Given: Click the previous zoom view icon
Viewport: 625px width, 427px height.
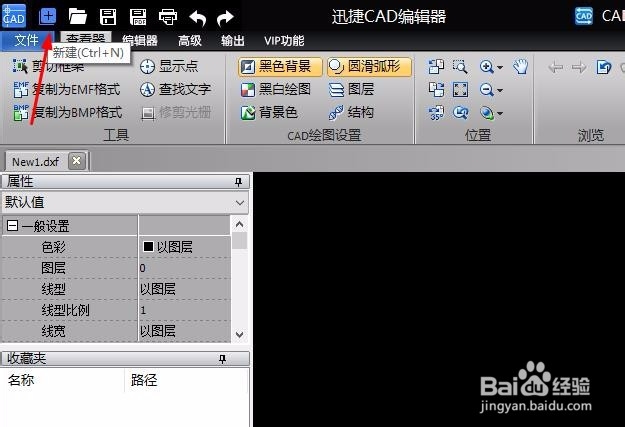Looking at the screenshot, I should point(460,113).
